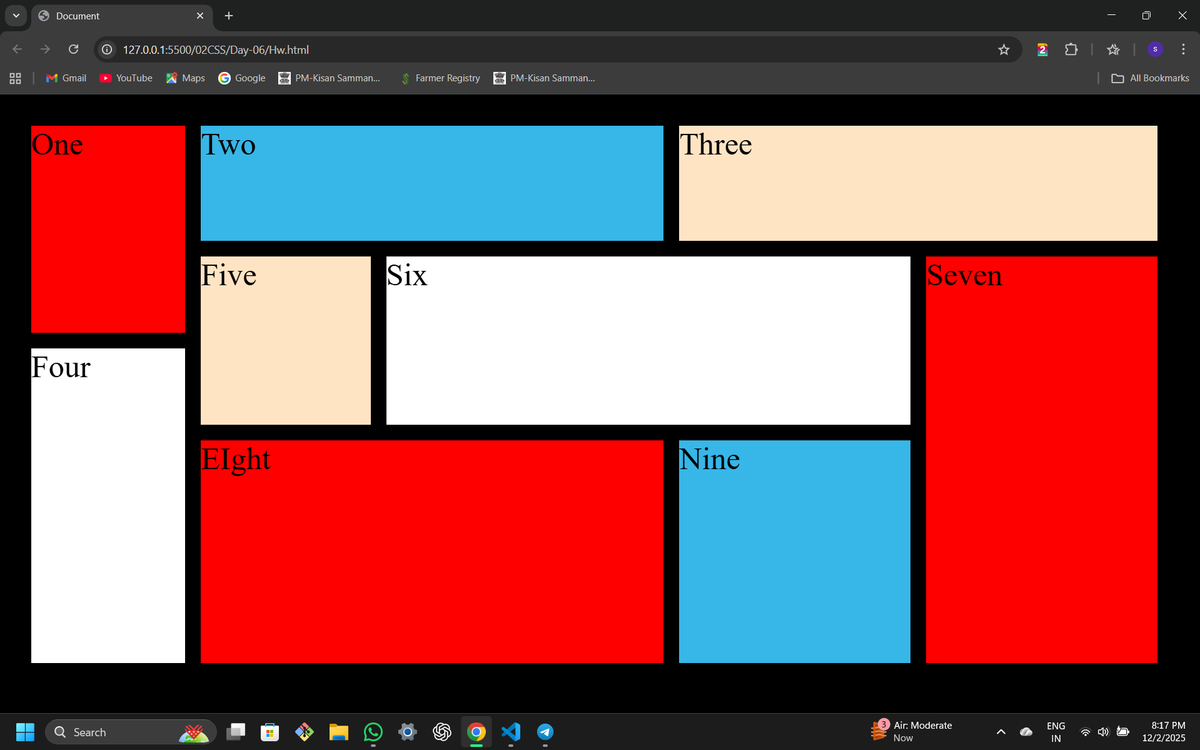
Task: Open the Chrome profile avatar marked S
Action: pyautogui.click(x=1155, y=49)
